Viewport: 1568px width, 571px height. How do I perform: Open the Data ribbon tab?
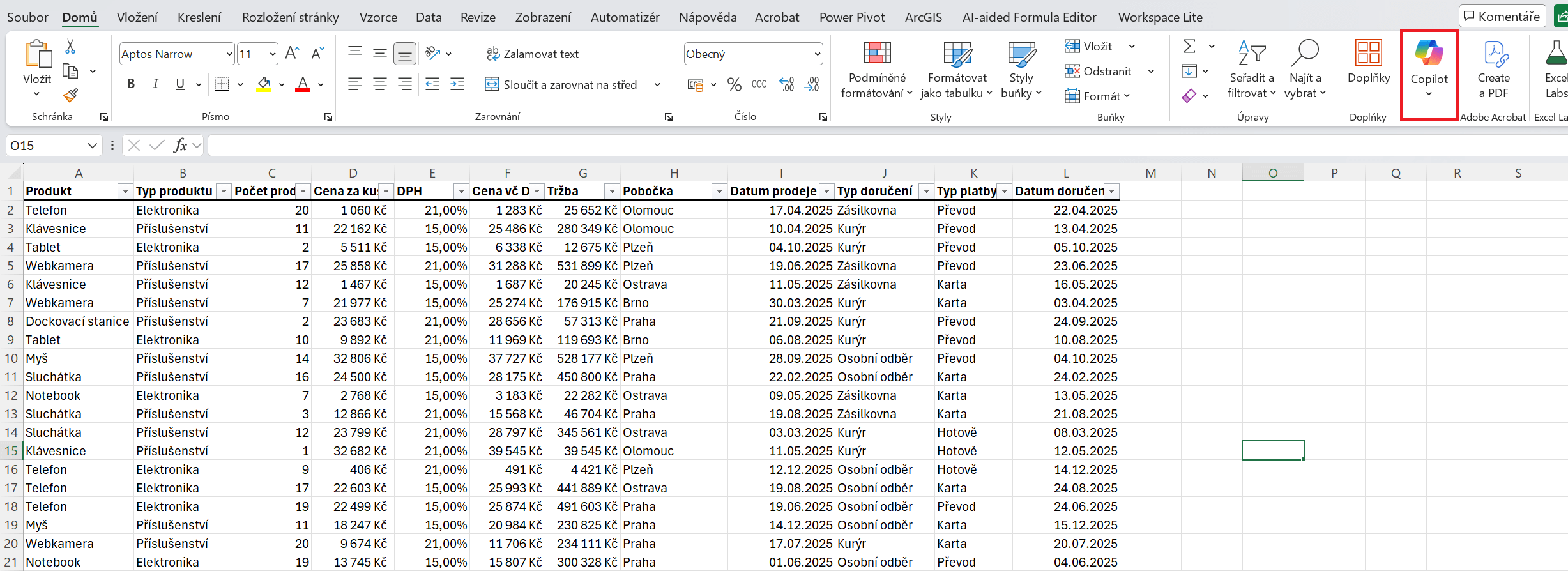click(429, 17)
